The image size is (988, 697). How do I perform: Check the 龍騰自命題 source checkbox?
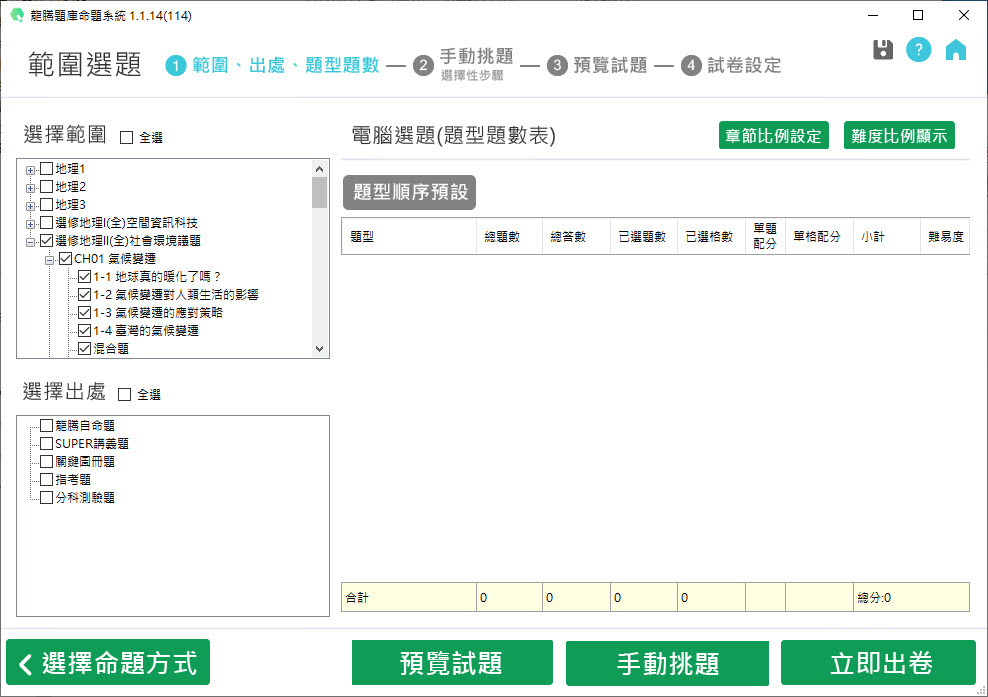point(46,426)
